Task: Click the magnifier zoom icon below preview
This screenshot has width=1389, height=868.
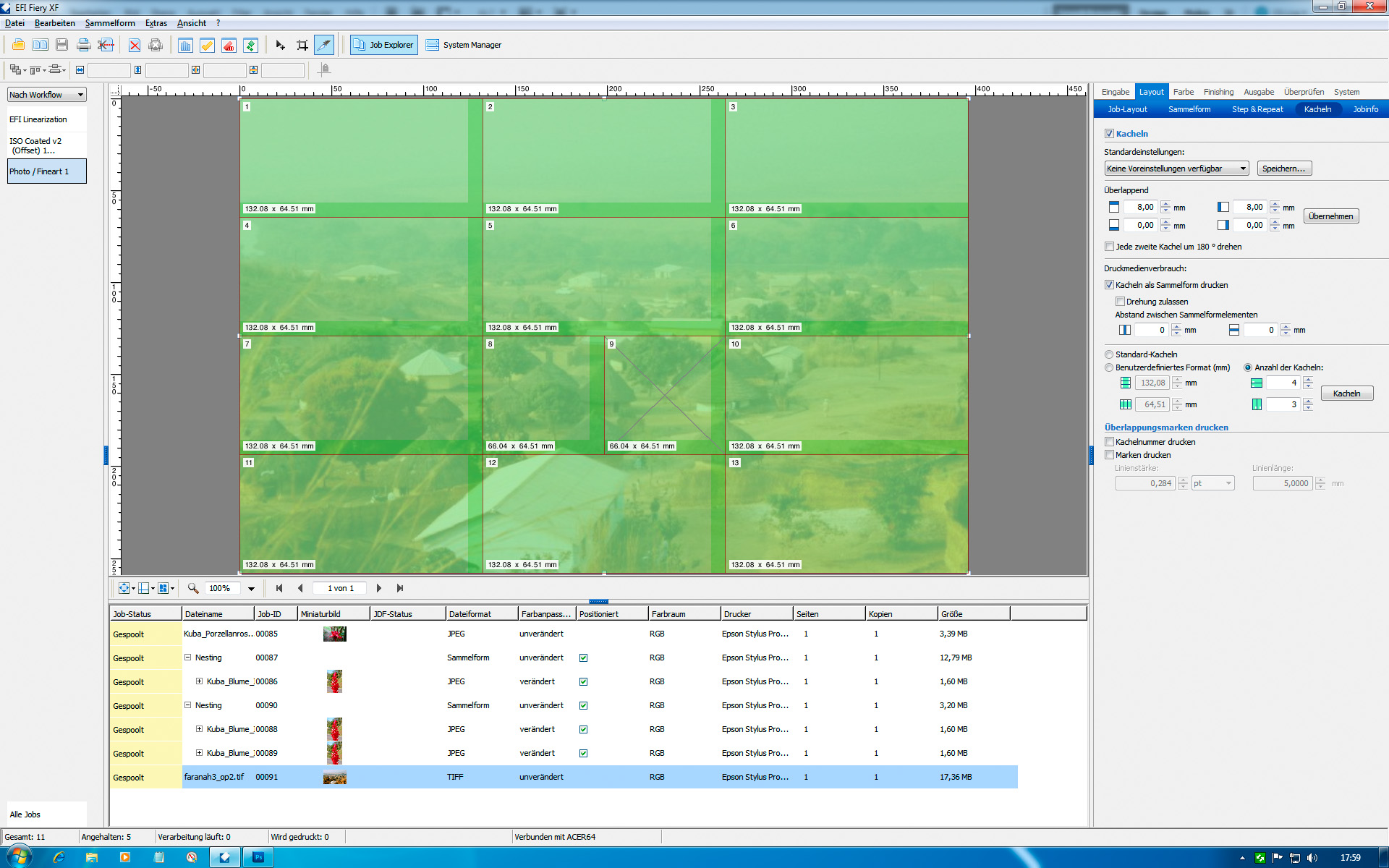Action: point(193,588)
